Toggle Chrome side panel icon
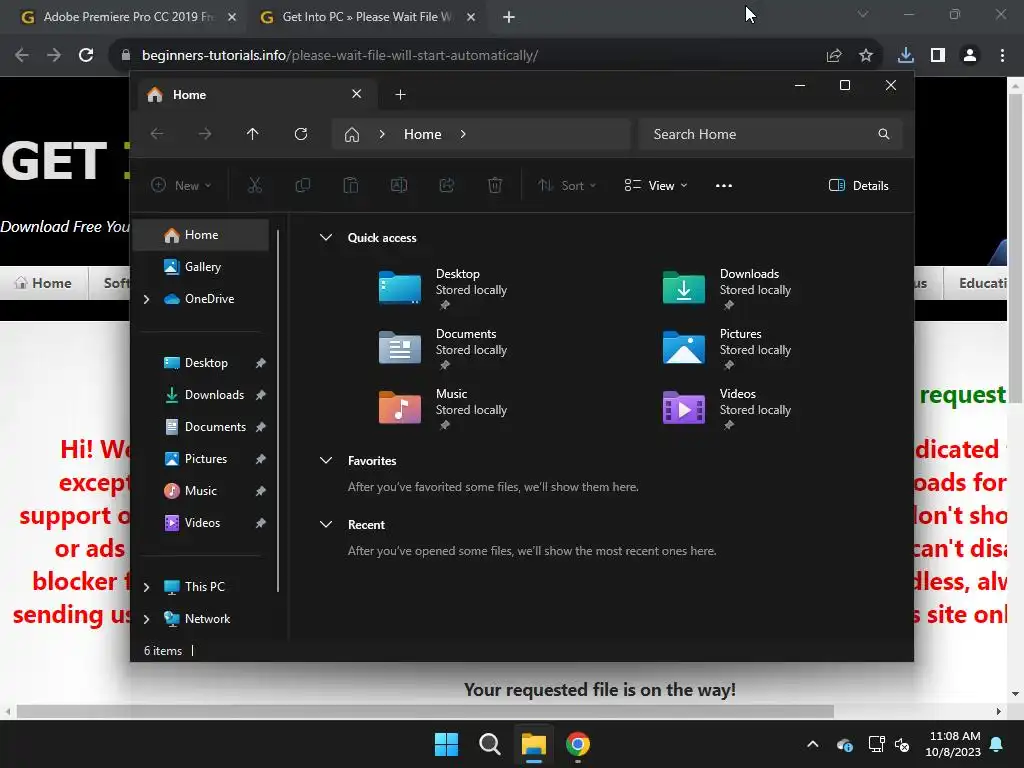This screenshot has width=1024, height=768. click(938, 56)
